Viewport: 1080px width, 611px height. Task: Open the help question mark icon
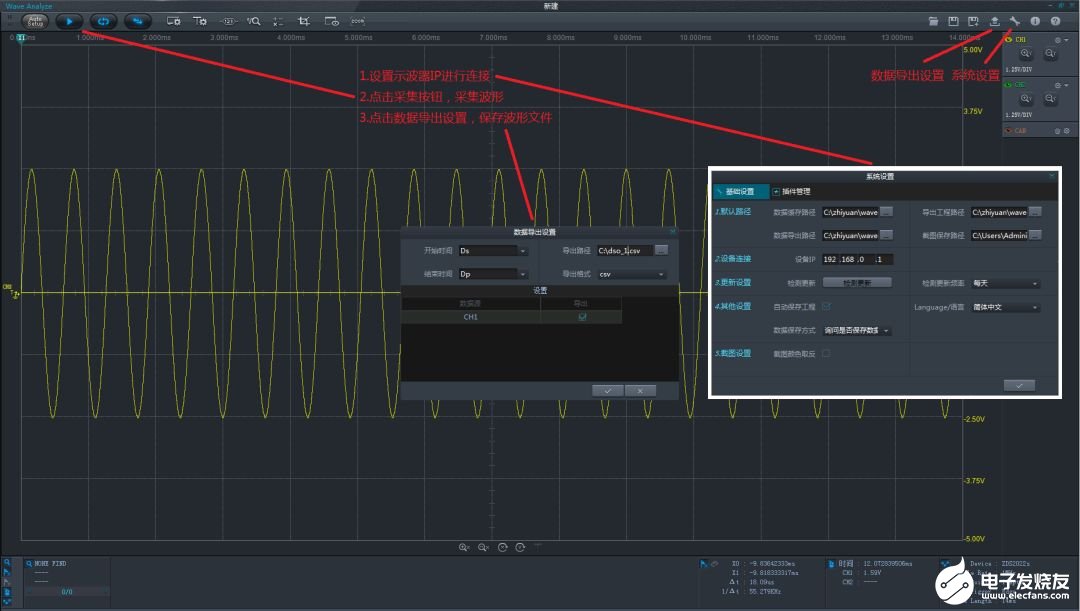[1055, 21]
